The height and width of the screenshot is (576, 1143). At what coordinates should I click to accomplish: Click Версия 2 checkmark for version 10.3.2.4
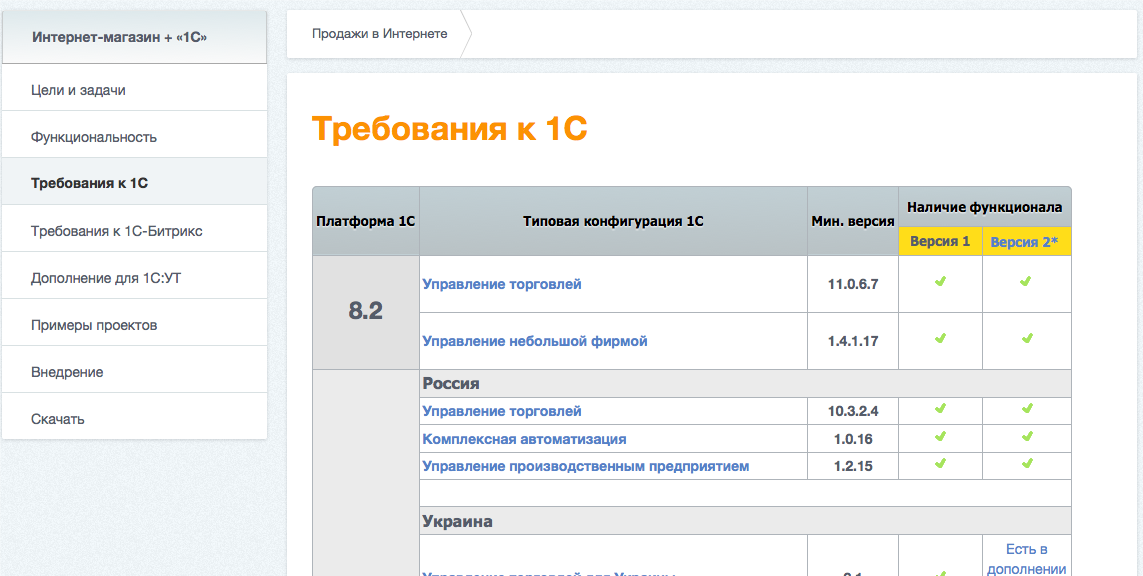click(1027, 408)
